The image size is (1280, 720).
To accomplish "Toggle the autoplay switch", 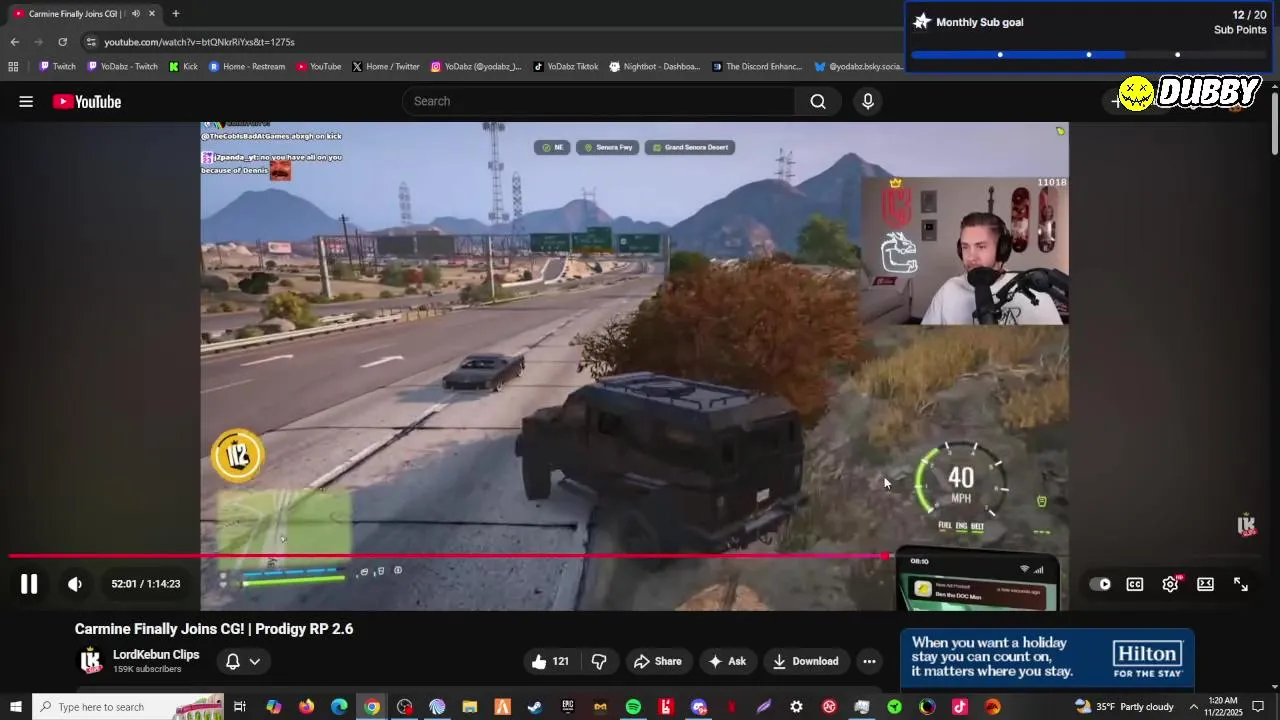I will pyautogui.click(x=1100, y=584).
